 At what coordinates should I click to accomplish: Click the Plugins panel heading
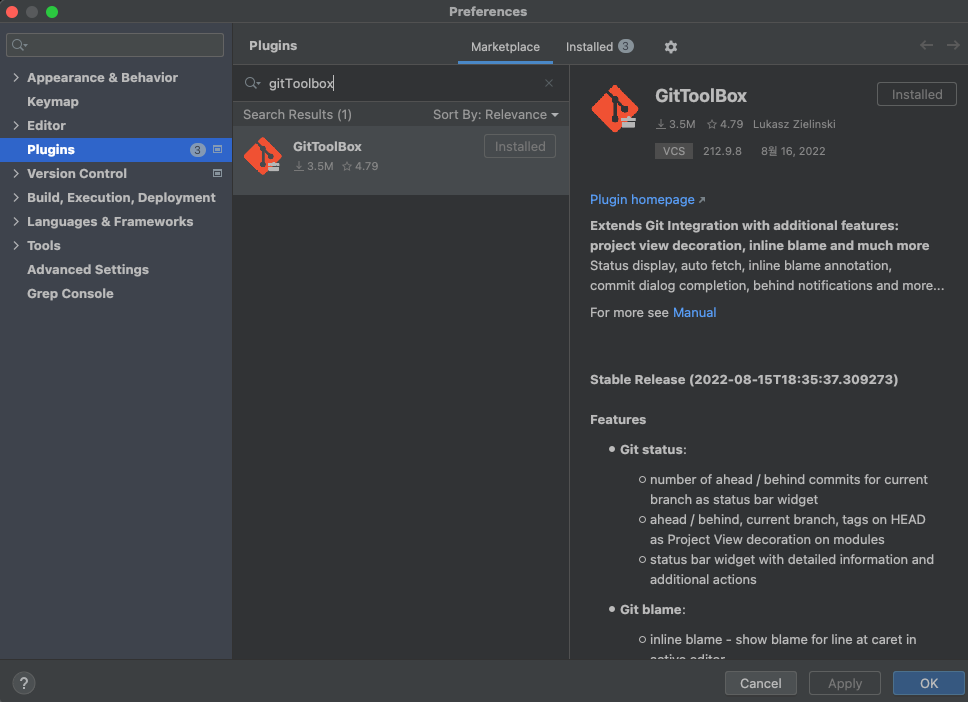pyautogui.click(x=273, y=46)
